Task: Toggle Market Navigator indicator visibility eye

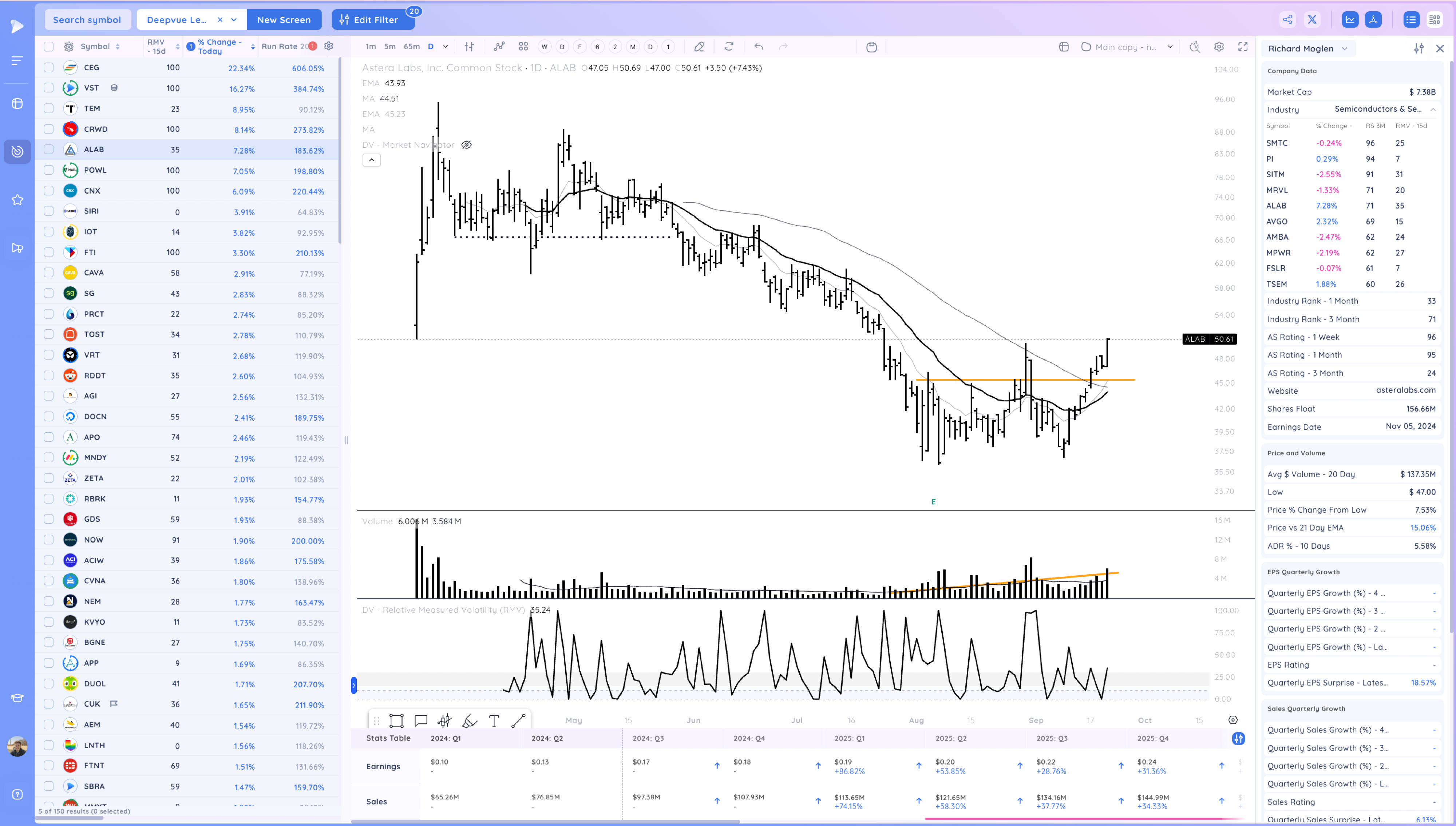Action: pos(466,145)
